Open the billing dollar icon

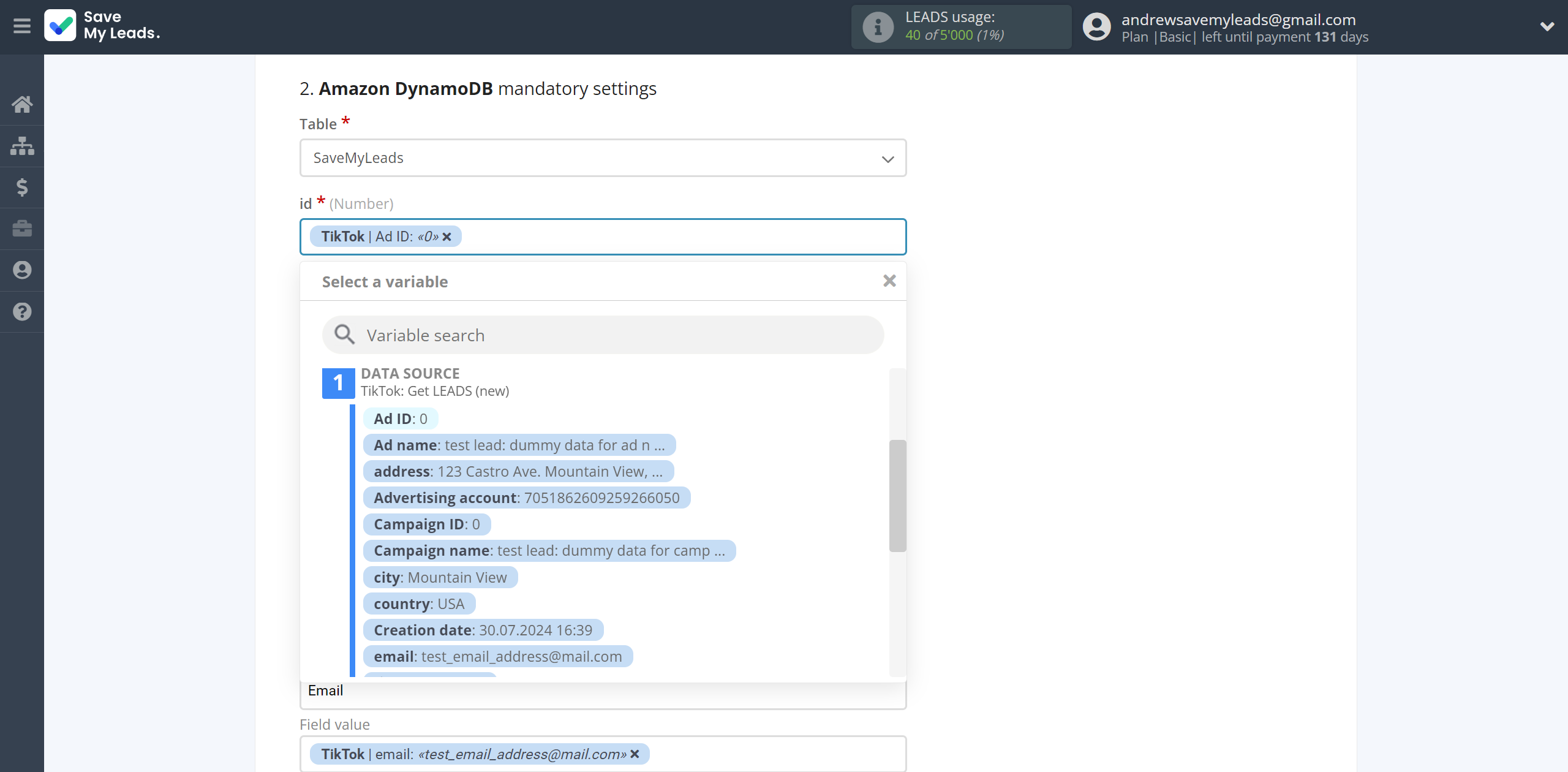click(22, 187)
